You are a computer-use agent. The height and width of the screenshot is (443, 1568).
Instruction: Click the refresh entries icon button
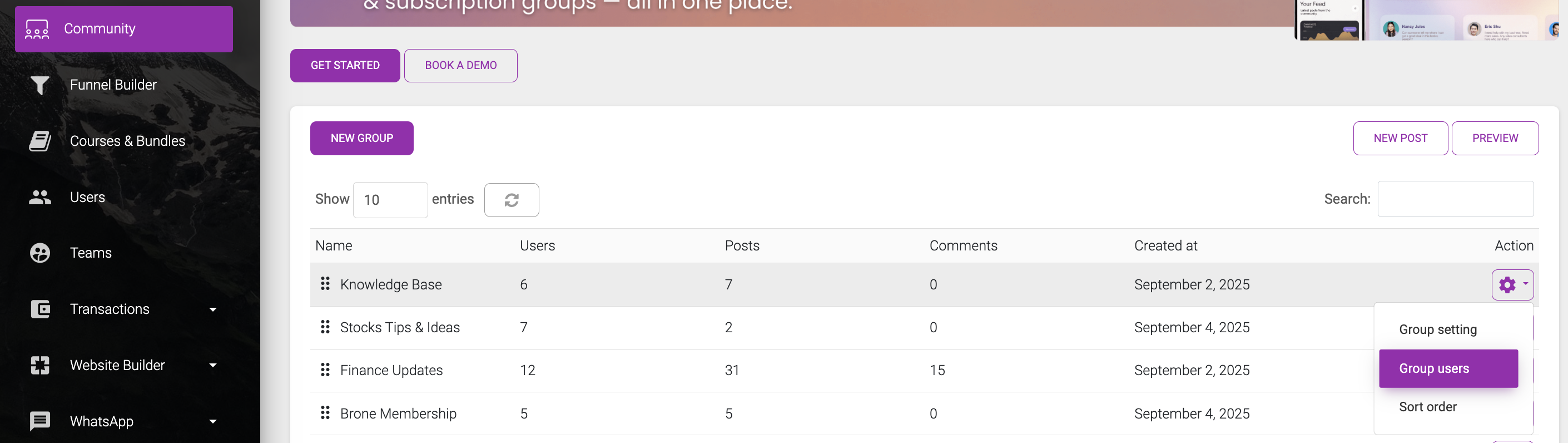coord(512,200)
